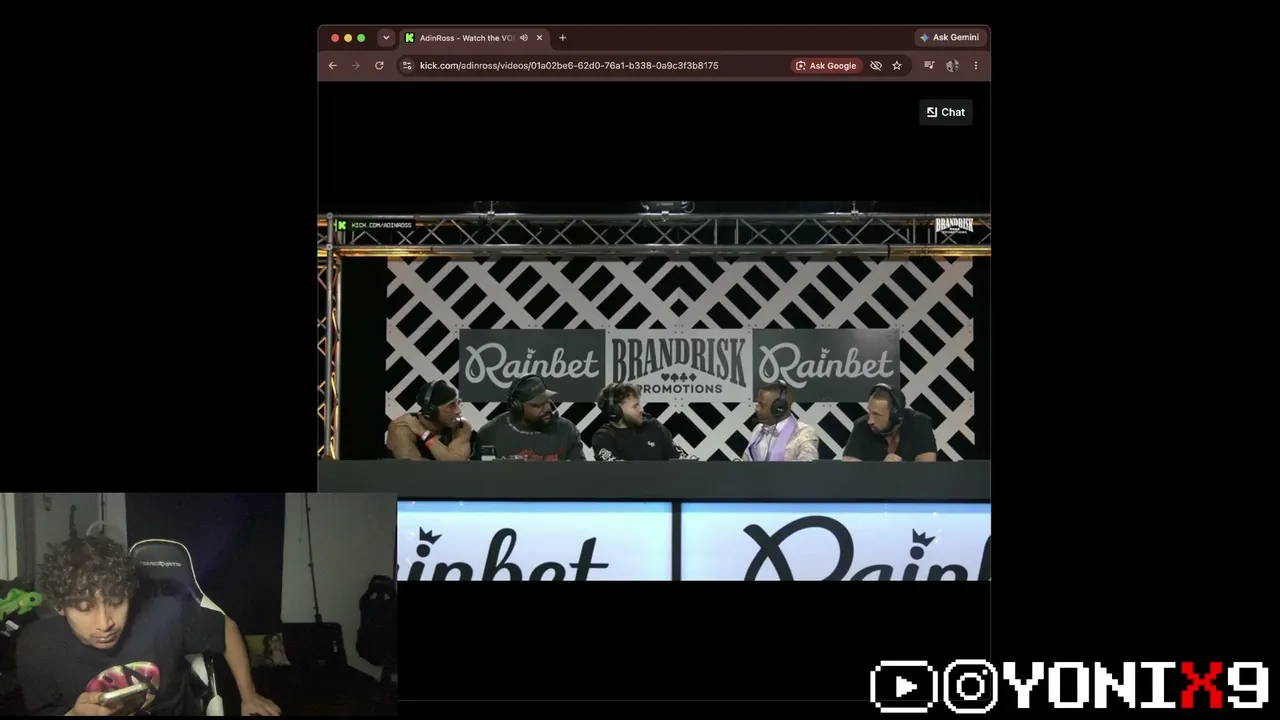1280x720 pixels.
Task: Click the browser forward arrow
Action: [x=355, y=65]
